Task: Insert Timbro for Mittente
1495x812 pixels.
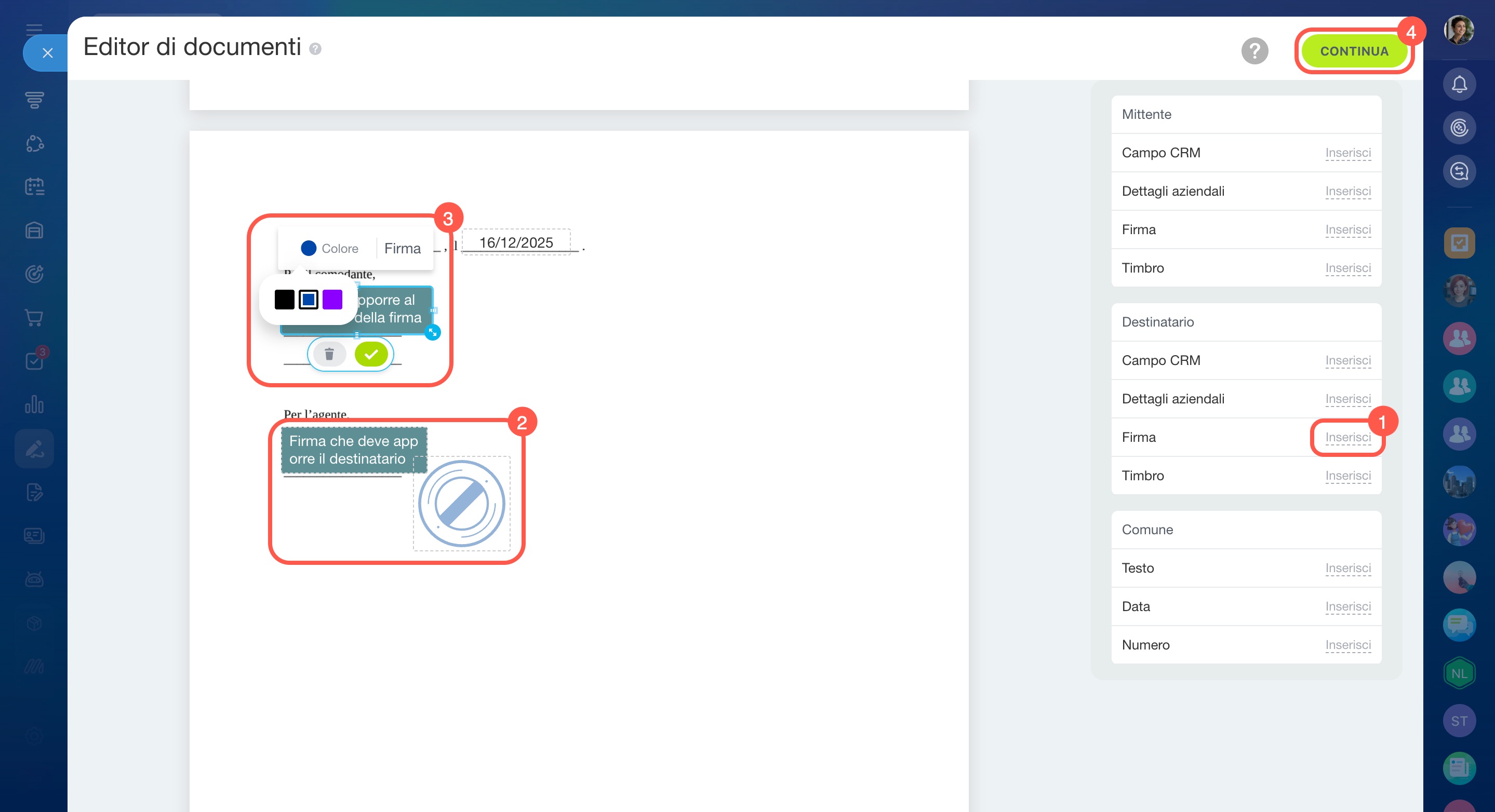Action: [x=1347, y=268]
